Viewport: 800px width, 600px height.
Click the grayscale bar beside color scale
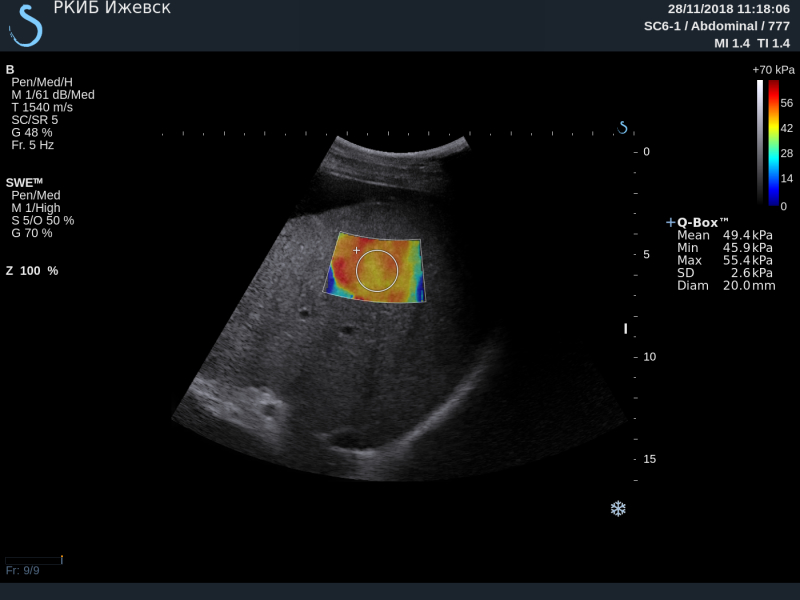coord(760,142)
